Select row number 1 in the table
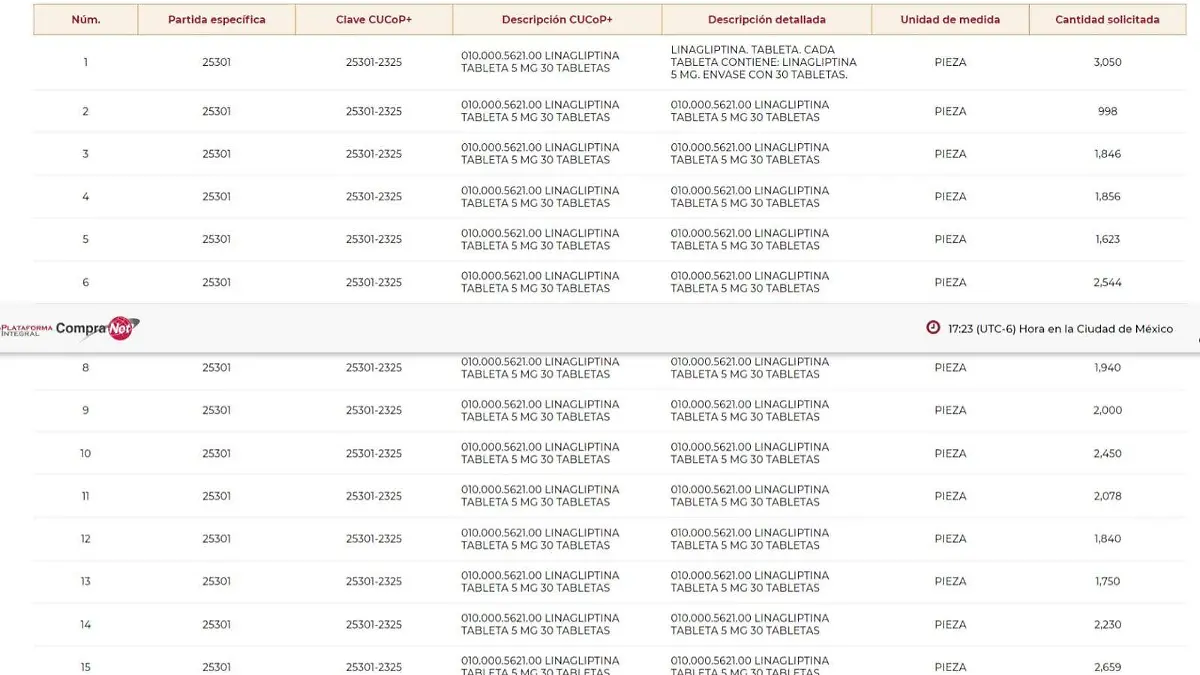 point(85,62)
